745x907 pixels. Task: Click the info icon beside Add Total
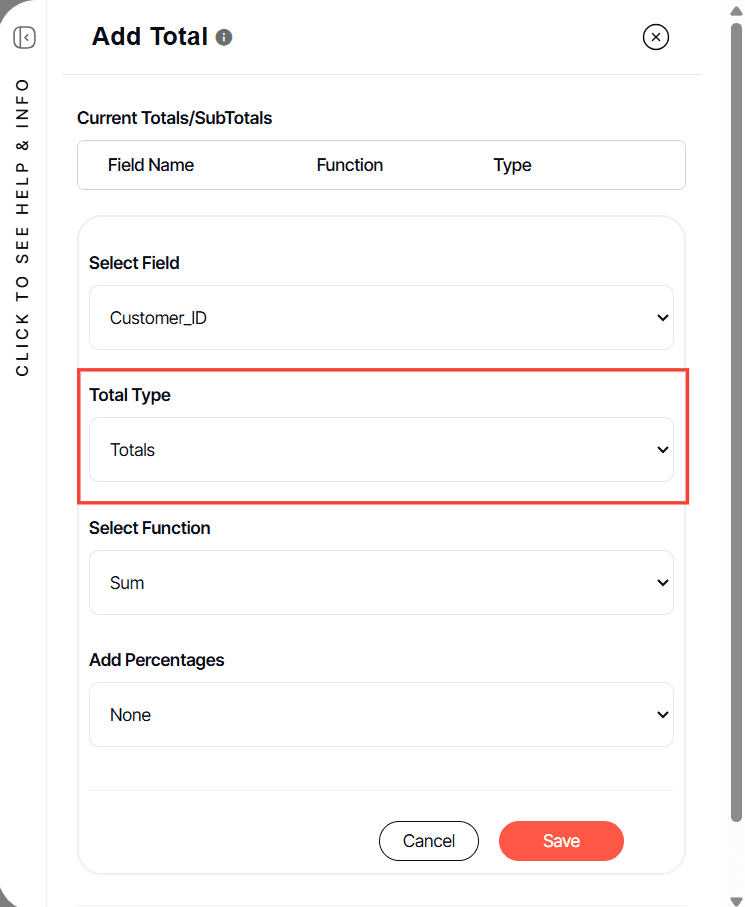(x=224, y=38)
